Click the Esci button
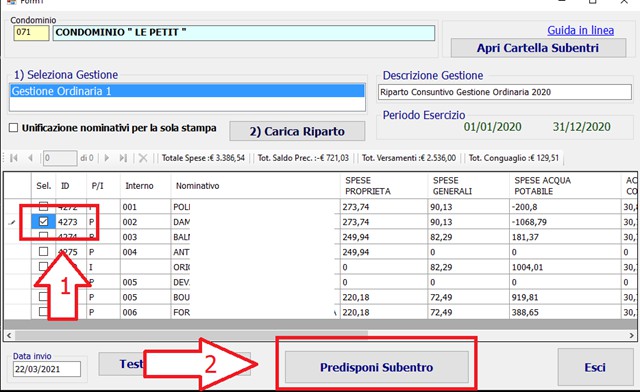 [x=595, y=367]
